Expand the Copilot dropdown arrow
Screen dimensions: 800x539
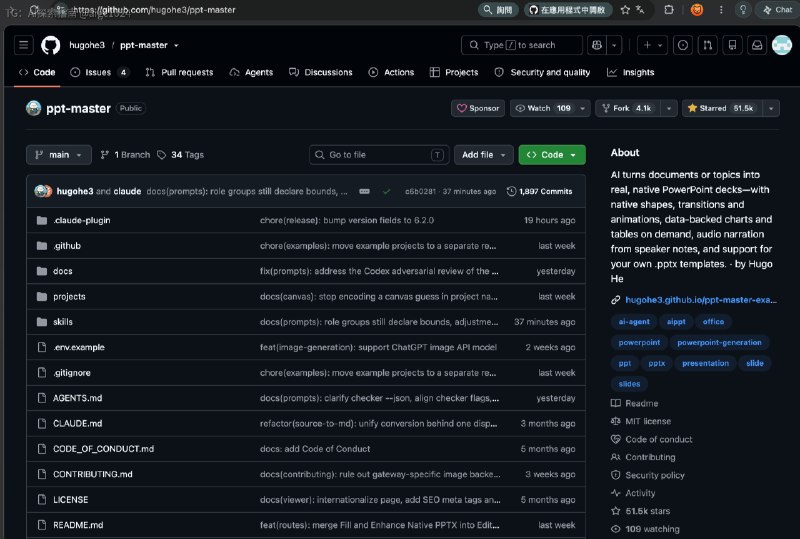click(x=614, y=45)
